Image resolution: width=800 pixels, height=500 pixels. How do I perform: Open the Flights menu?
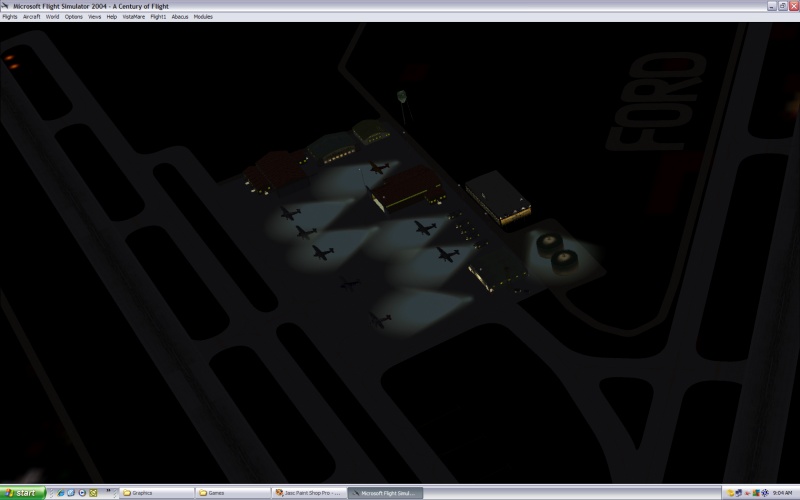point(10,17)
